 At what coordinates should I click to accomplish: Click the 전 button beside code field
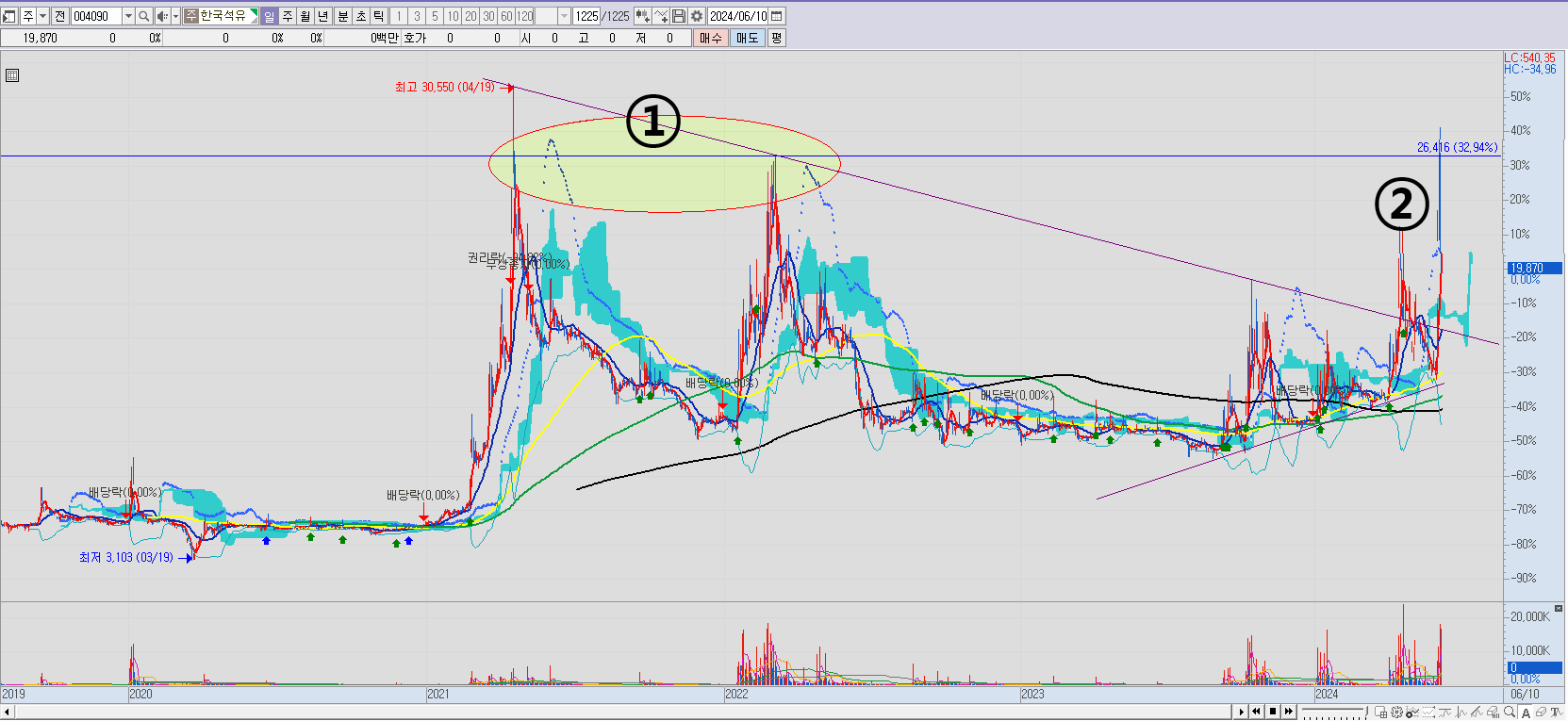(59, 16)
